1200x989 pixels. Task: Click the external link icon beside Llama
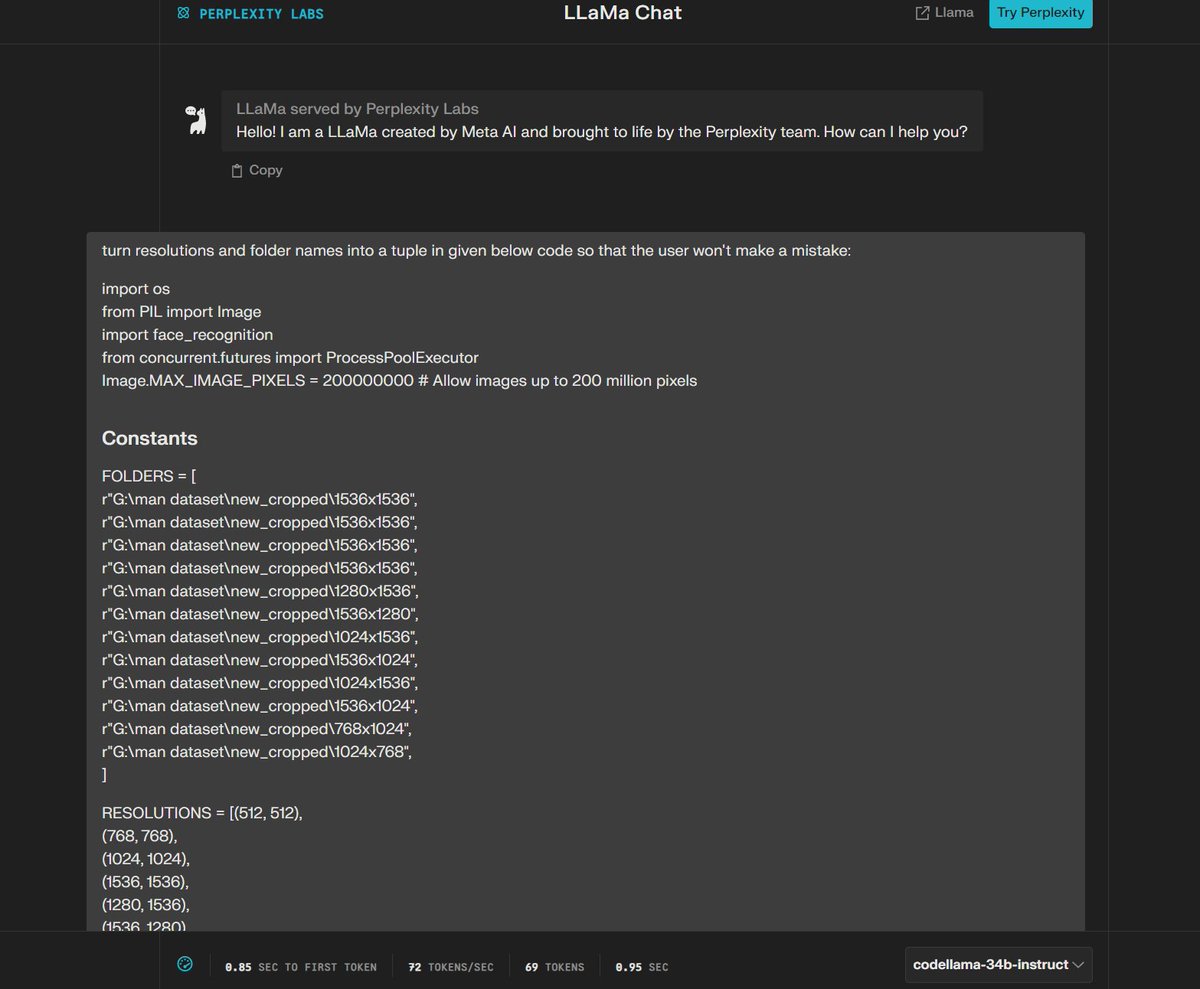[x=922, y=14]
